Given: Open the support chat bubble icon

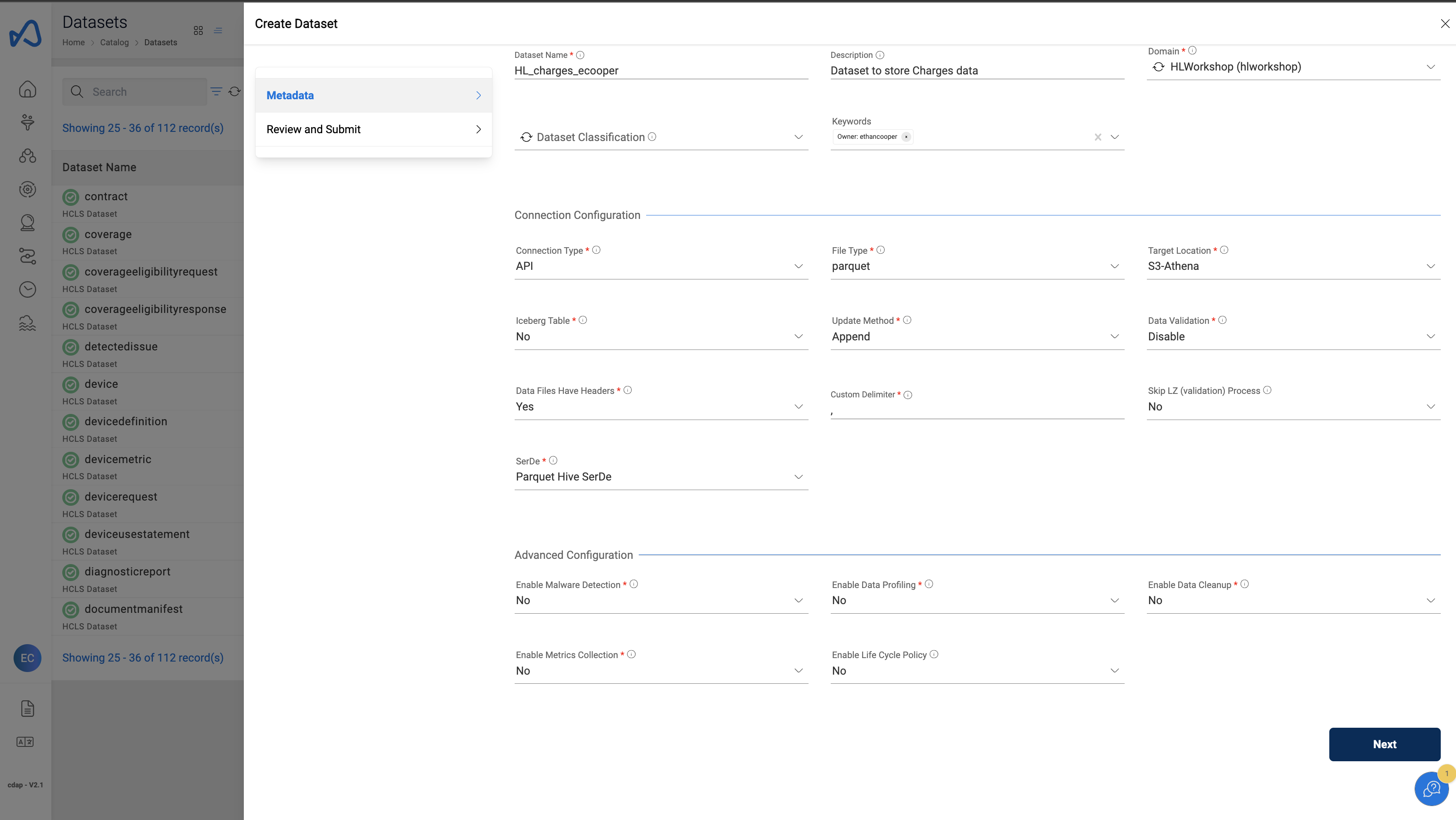Looking at the screenshot, I should point(1431,788).
